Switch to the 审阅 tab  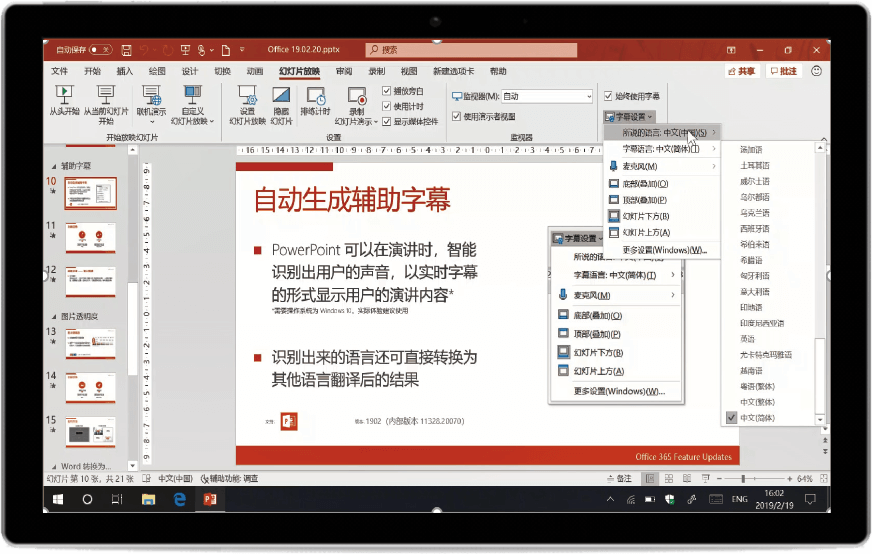pos(344,71)
